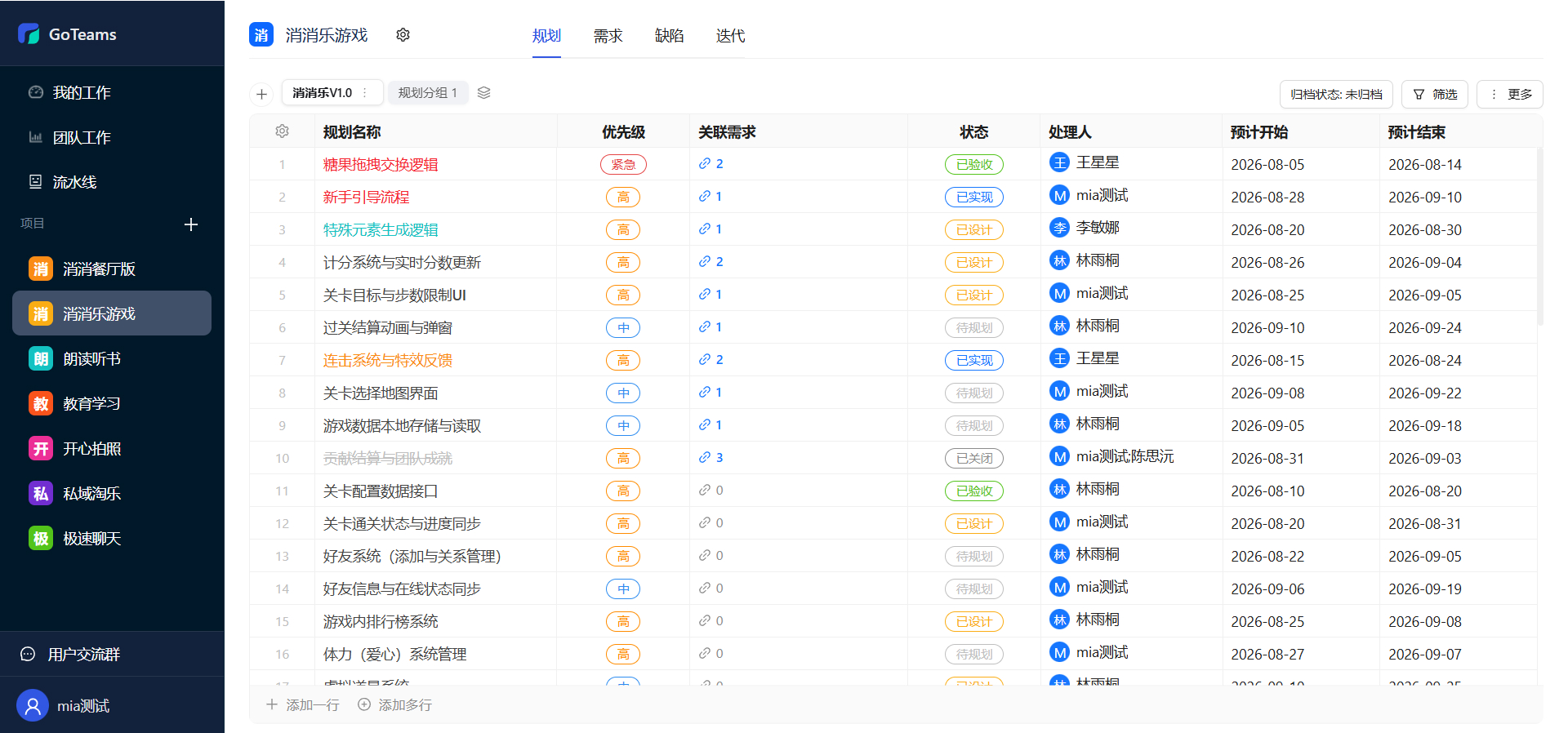This screenshot has height=733, width=1568.
Task: Change priority 中 of 关卡选择地图界面
Action: [x=623, y=393]
